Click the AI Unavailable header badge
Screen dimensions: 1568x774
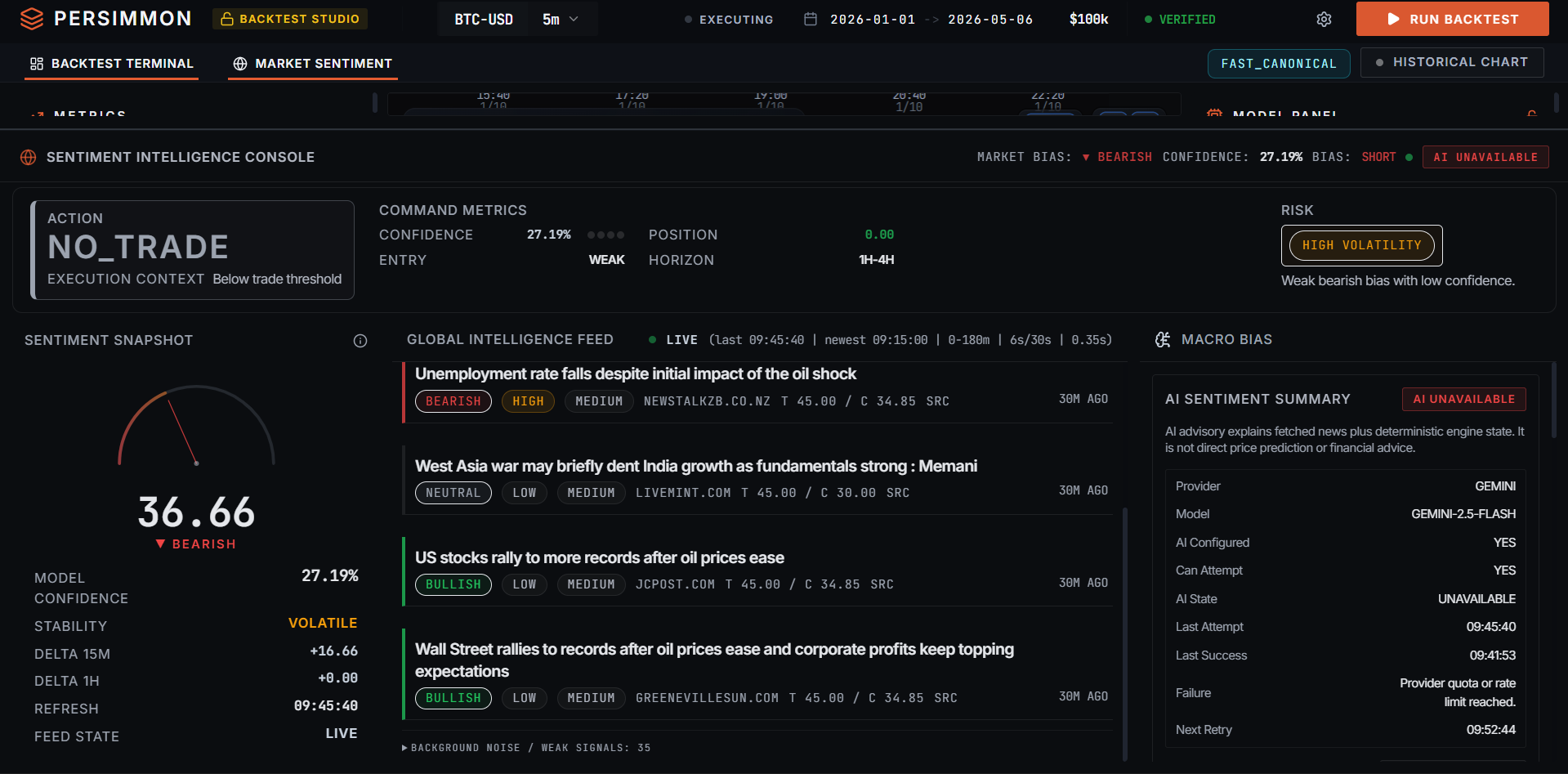click(1485, 157)
